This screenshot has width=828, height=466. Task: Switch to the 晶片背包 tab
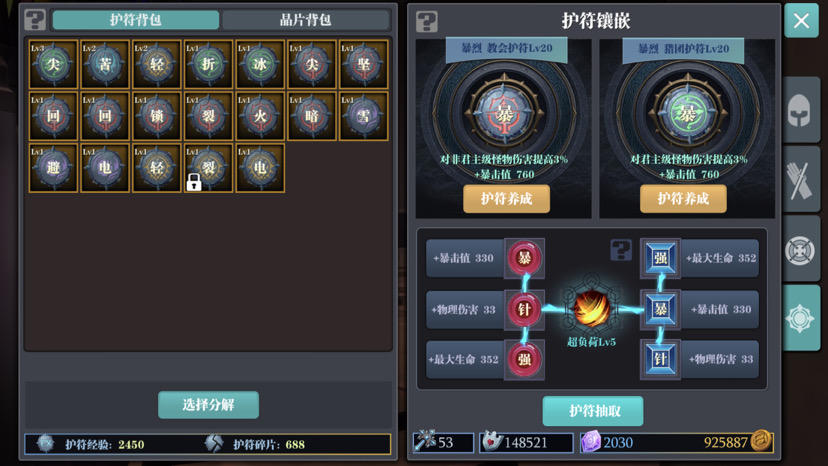pyautogui.click(x=305, y=20)
